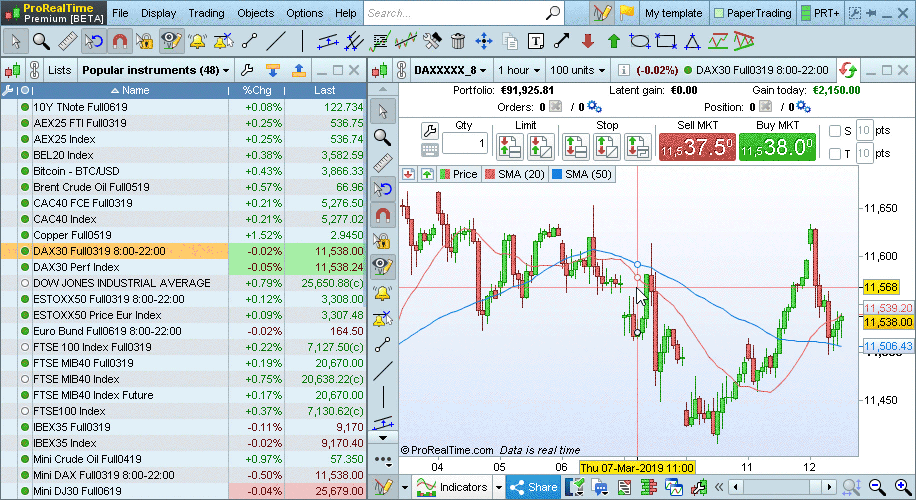The width and height of the screenshot is (916, 500).
Task: Open the order panel wrench settings icon
Action: pyautogui.click(x=429, y=131)
